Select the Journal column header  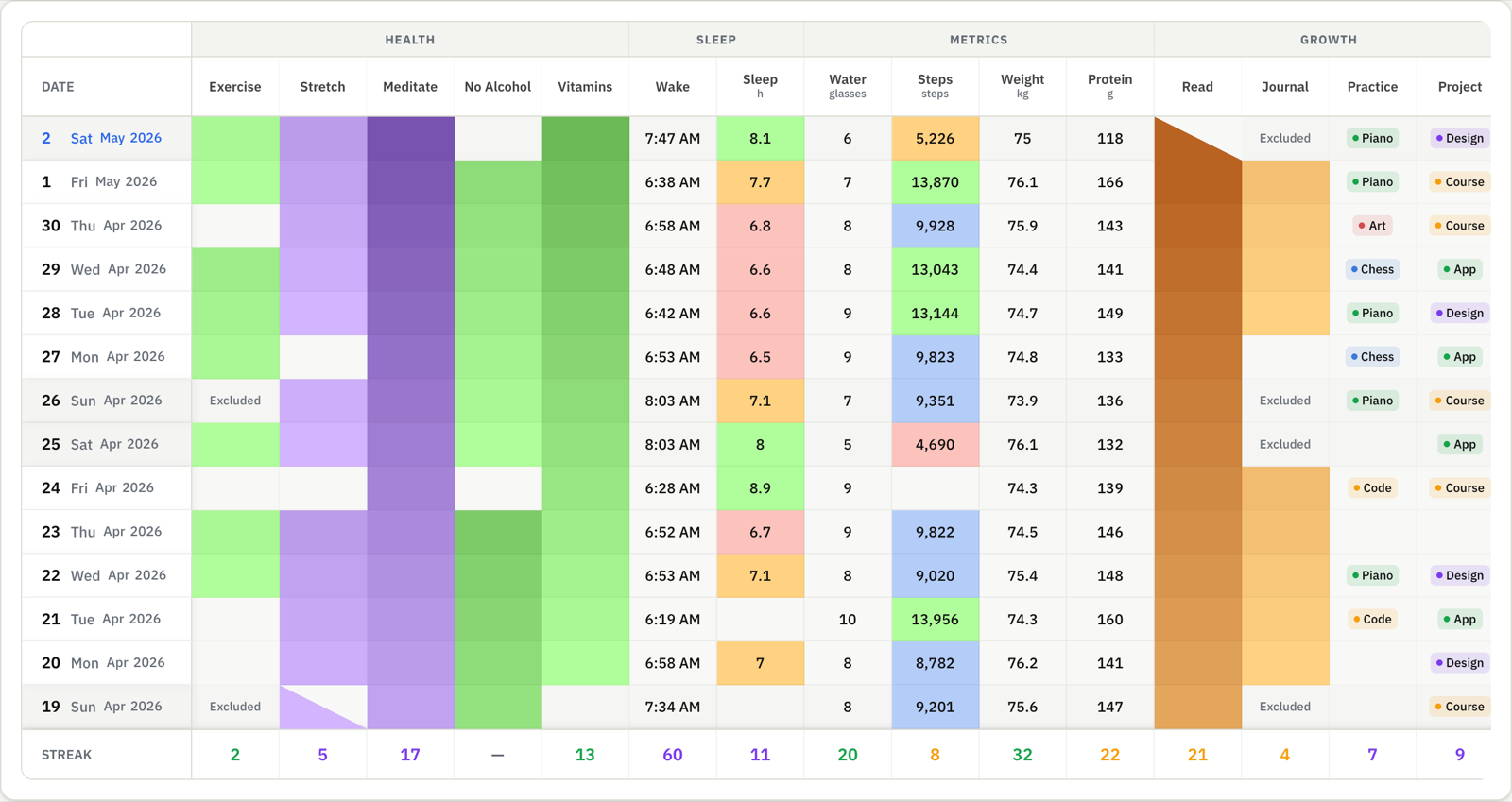(x=1285, y=86)
